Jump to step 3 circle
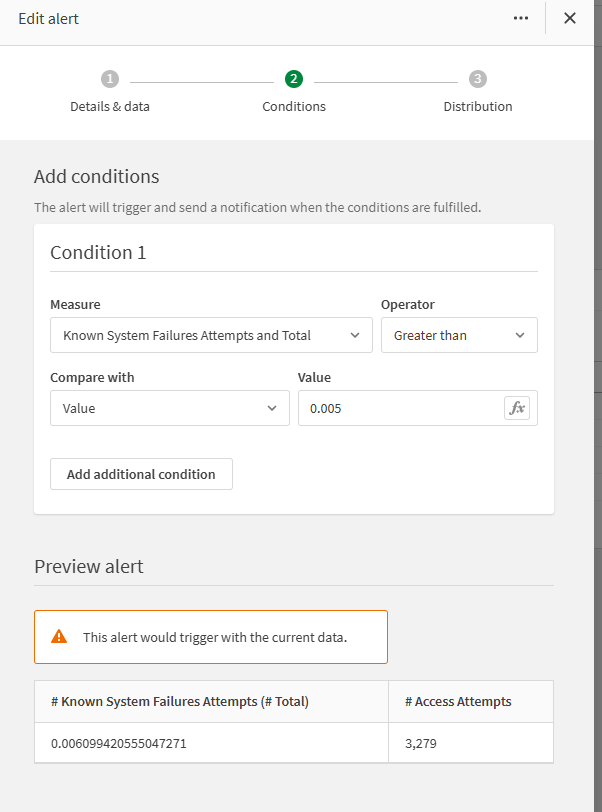 (x=478, y=79)
